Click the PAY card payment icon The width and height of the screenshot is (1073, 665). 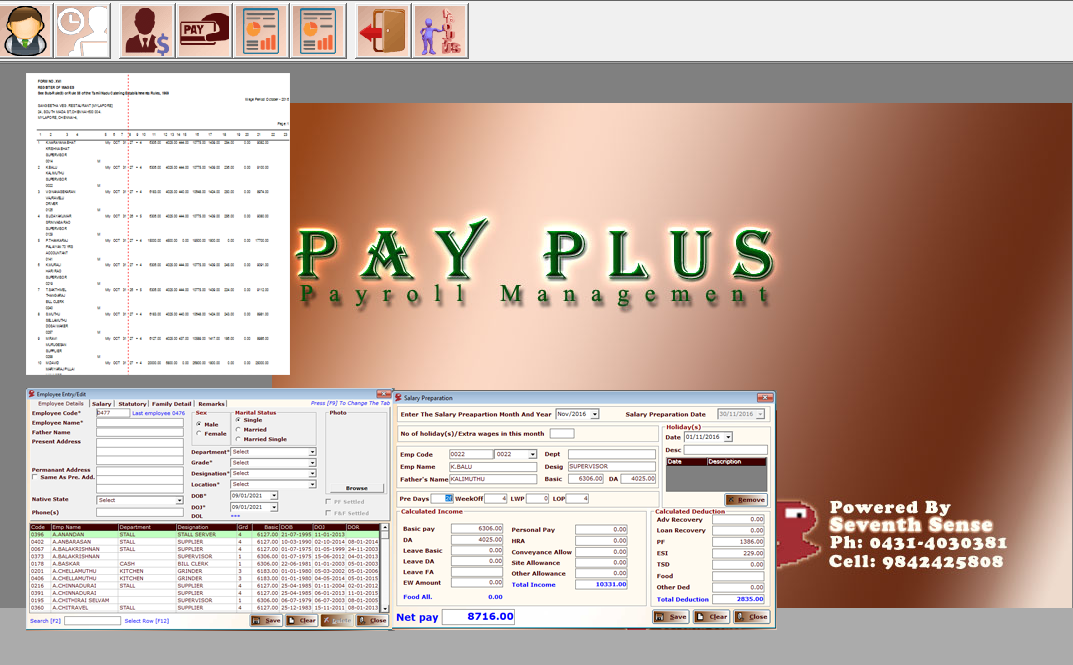204,29
